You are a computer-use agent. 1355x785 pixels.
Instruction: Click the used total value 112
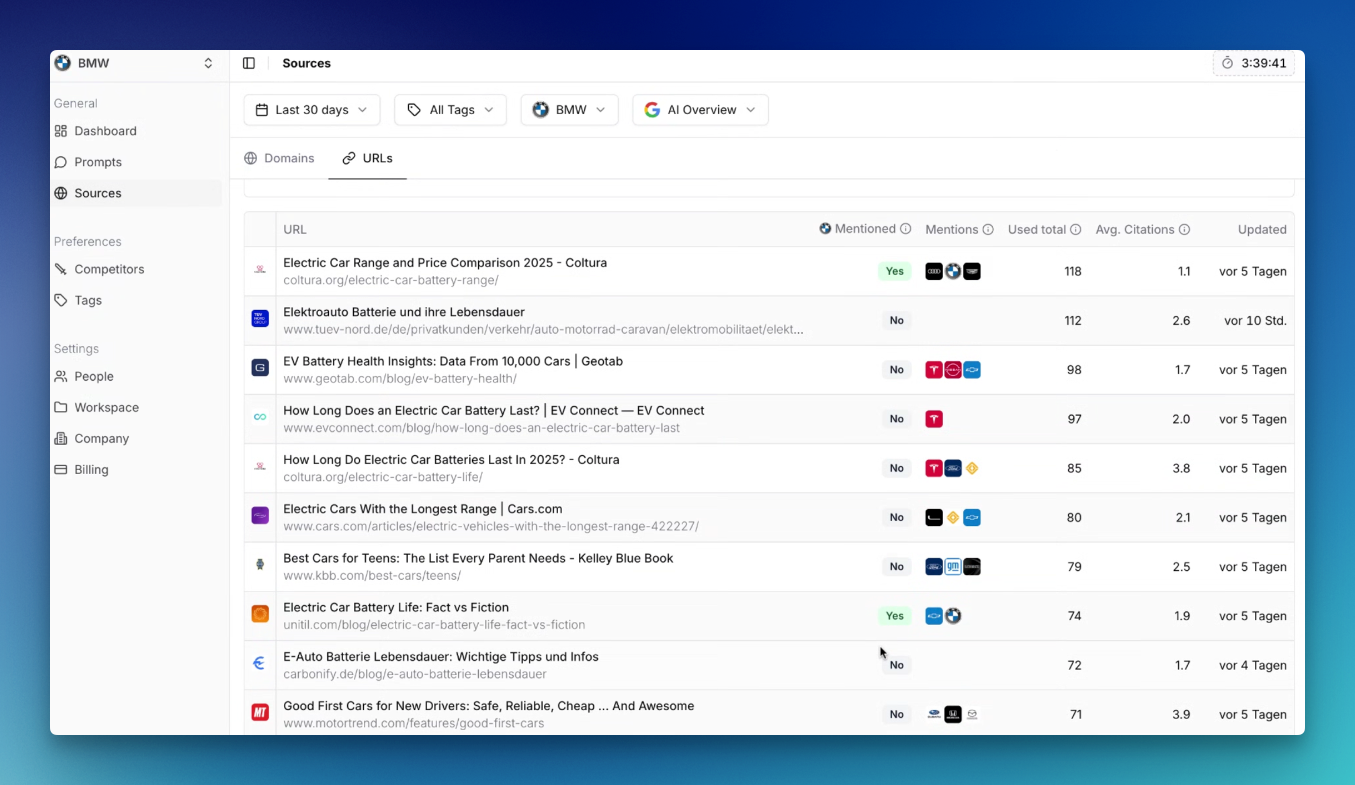1073,321
